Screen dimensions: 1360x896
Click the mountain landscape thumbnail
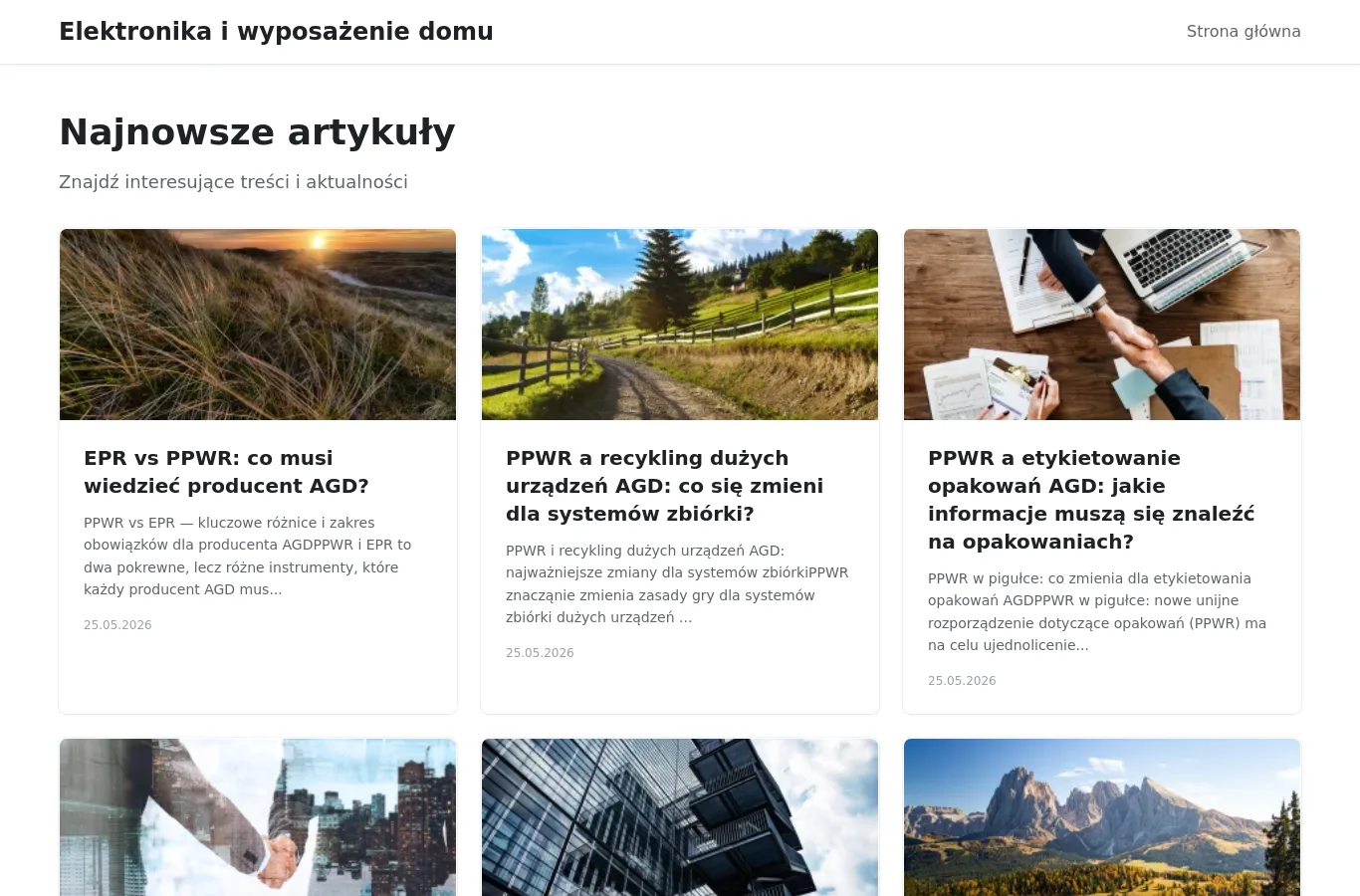[1102, 817]
